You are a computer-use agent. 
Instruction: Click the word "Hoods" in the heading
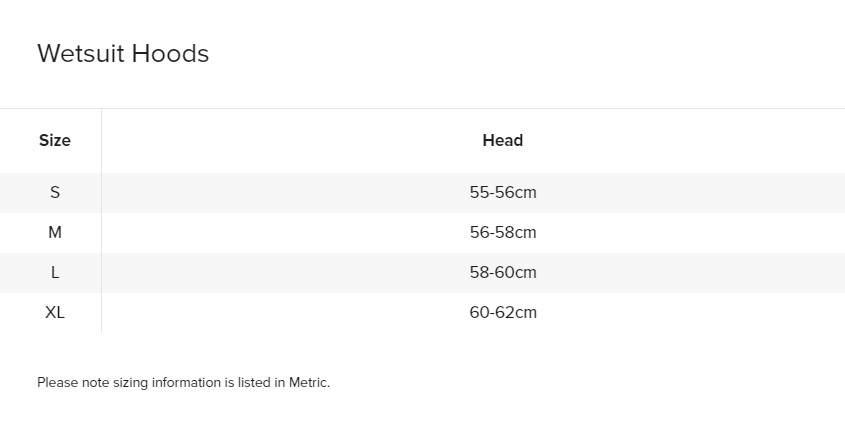tap(170, 53)
